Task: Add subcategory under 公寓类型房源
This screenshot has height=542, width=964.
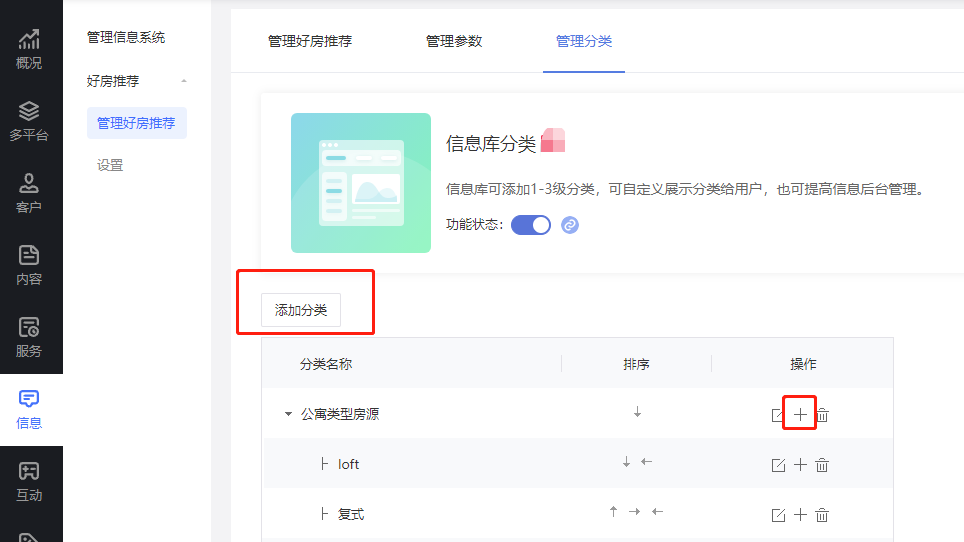Action: (x=800, y=415)
